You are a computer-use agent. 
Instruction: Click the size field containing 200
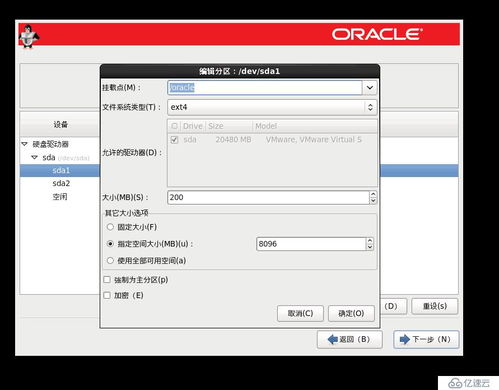pos(268,197)
